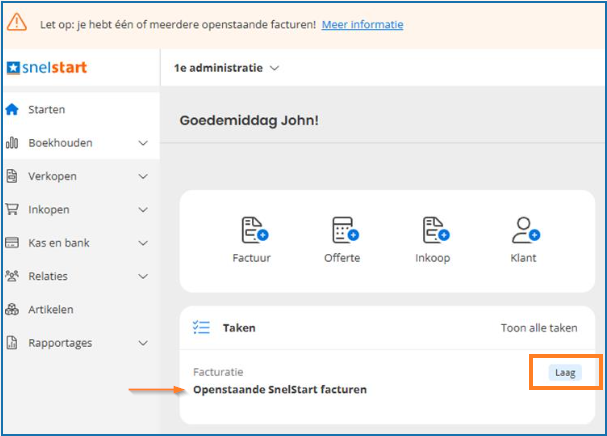The image size is (607, 436).
Task: Expand the Kas en bank chevron
Action: click(143, 243)
